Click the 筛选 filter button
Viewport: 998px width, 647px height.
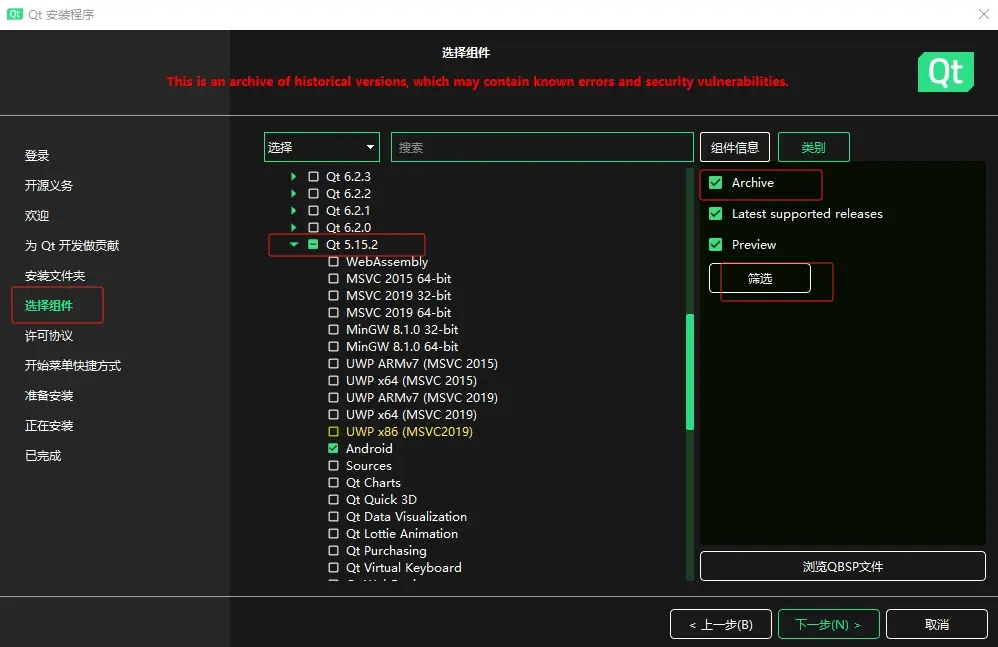(759, 278)
